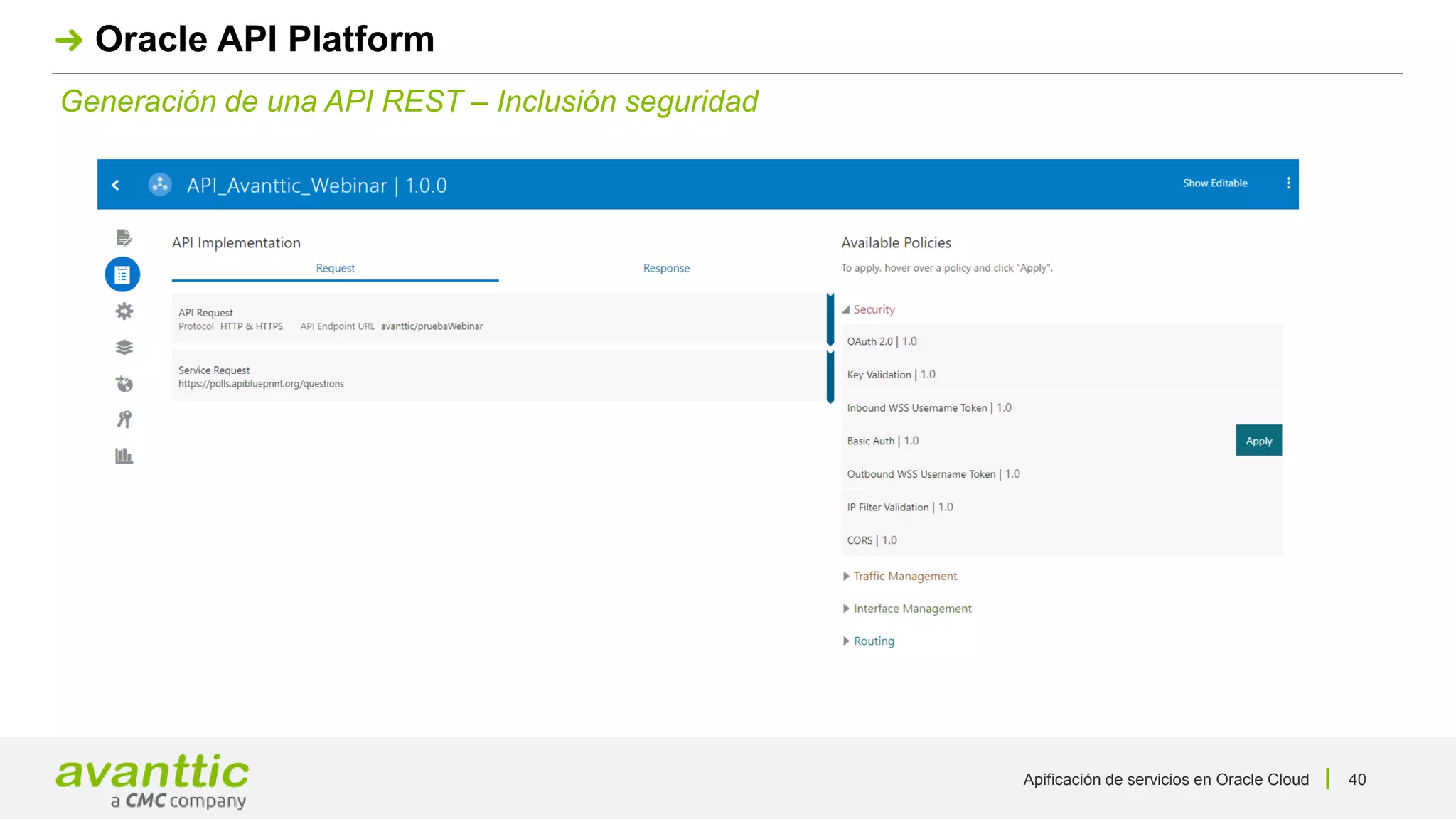Open the three-dot options menu
The width and height of the screenshot is (1456, 819).
[1288, 183]
